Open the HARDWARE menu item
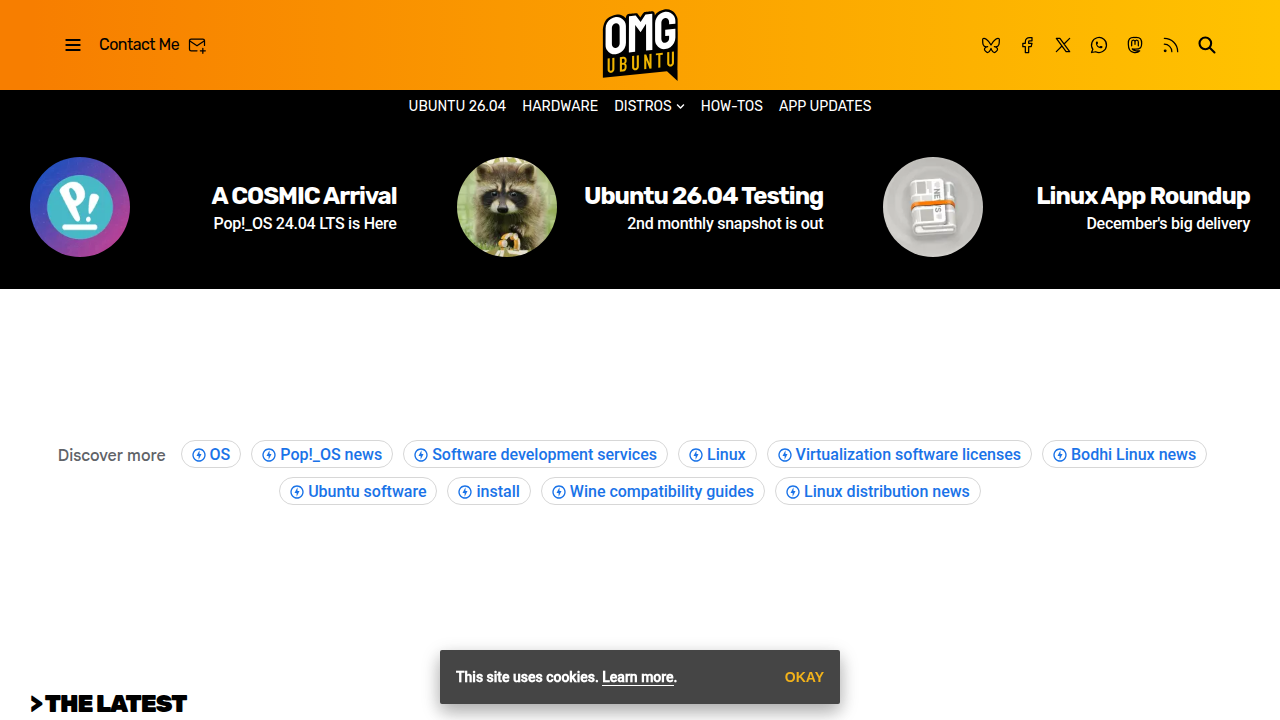The width and height of the screenshot is (1280, 720). click(559, 106)
